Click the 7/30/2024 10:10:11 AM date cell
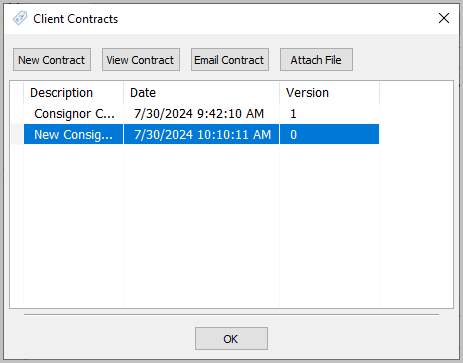The image size is (463, 363). click(201, 134)
